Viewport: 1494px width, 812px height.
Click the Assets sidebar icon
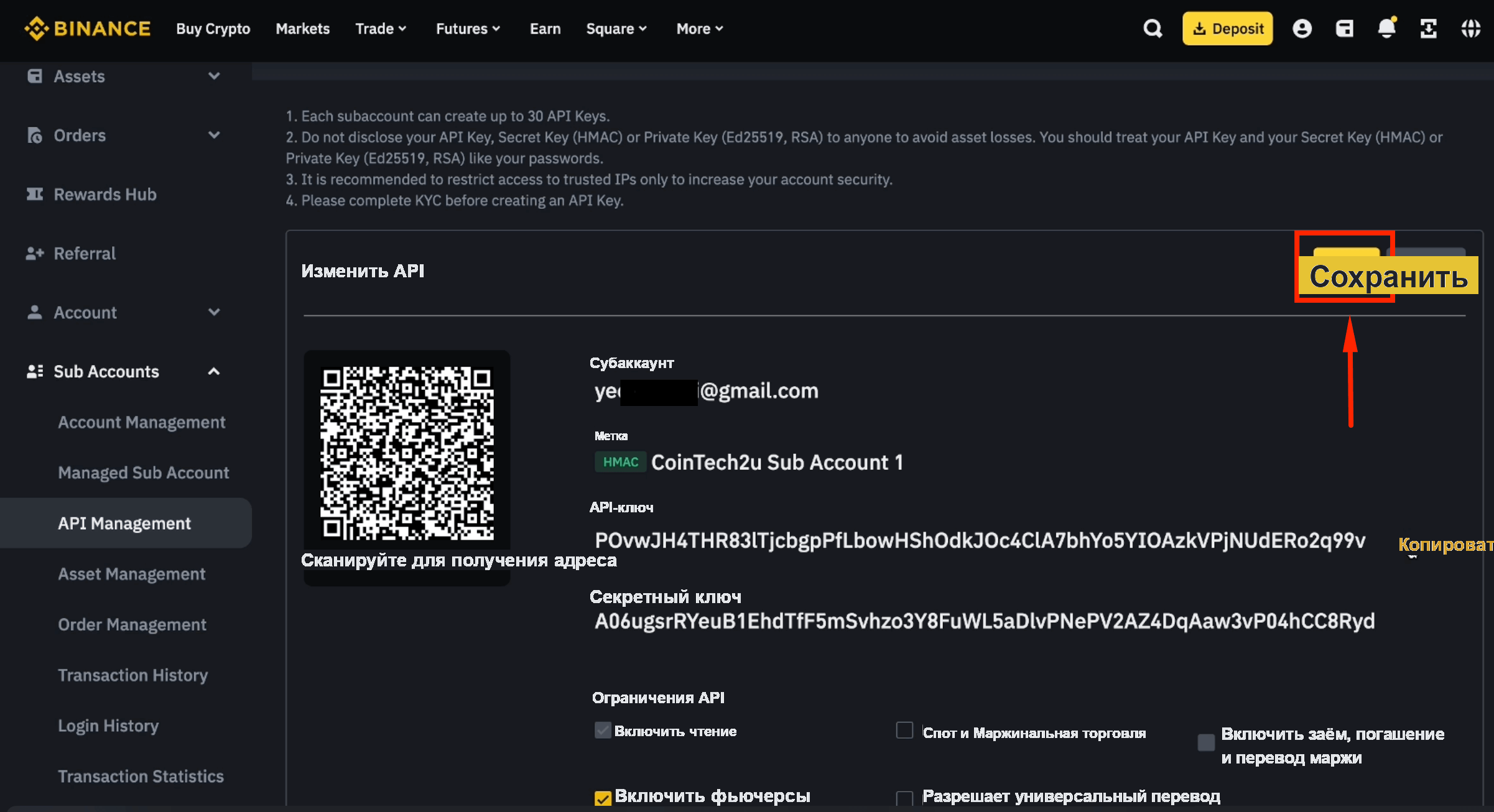point(35,76)
